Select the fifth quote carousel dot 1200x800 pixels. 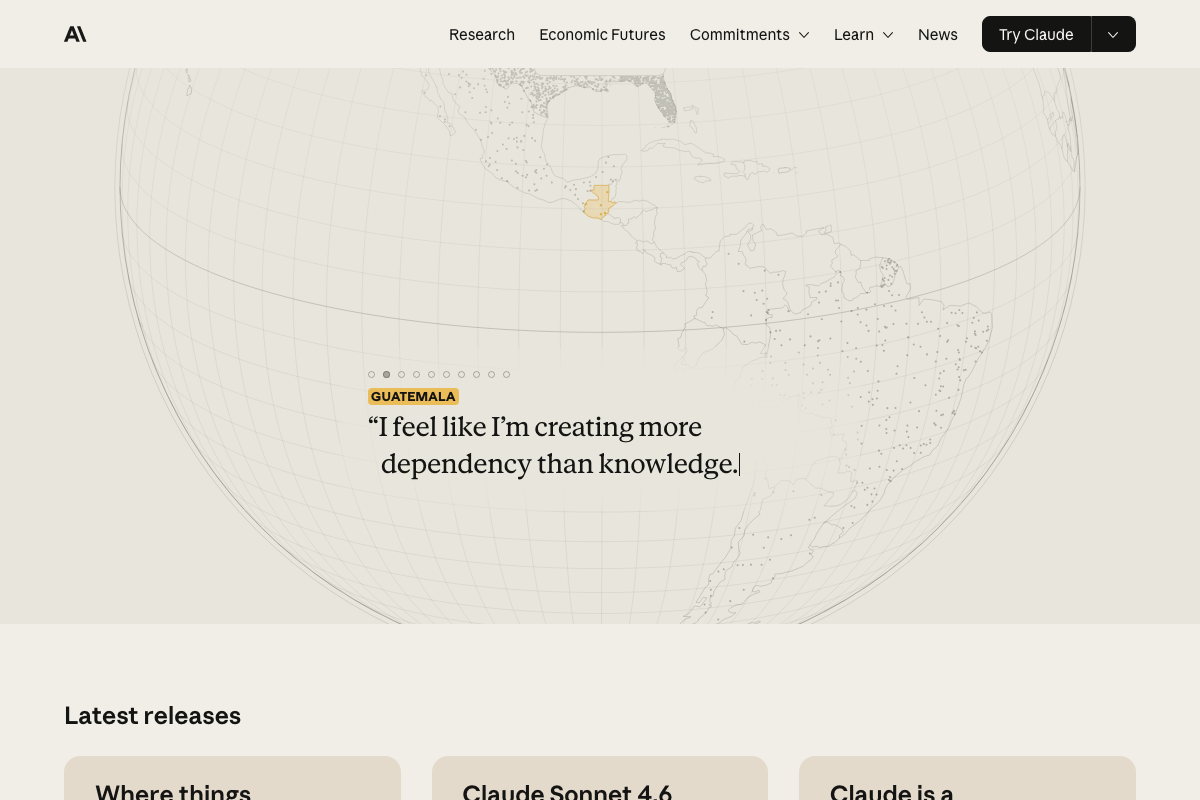[x=432, y=375]
